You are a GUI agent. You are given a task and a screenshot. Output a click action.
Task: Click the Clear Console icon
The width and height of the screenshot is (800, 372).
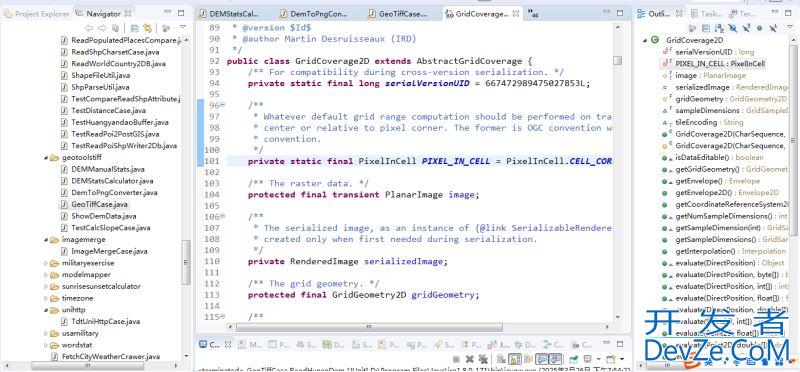(x=501, y=359)
